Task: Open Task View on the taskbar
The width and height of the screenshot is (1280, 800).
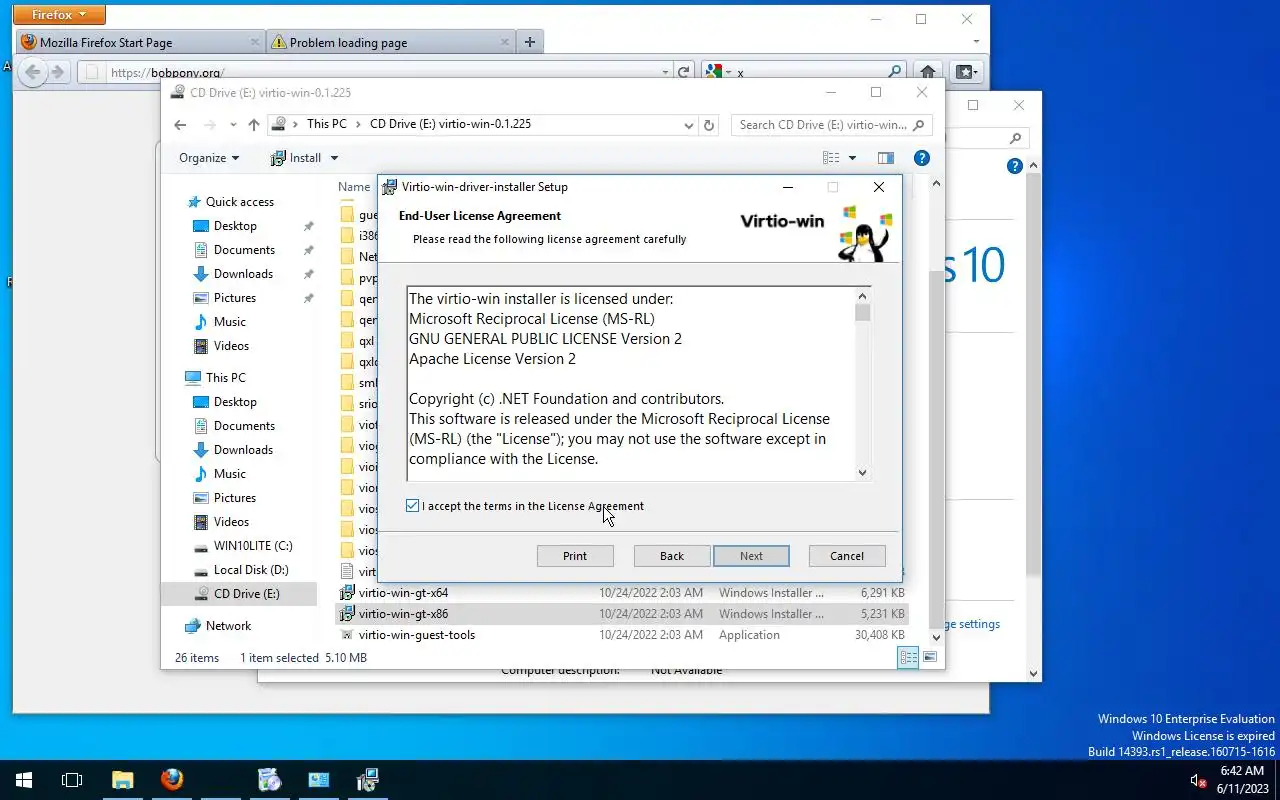Action: click(72, 780)
